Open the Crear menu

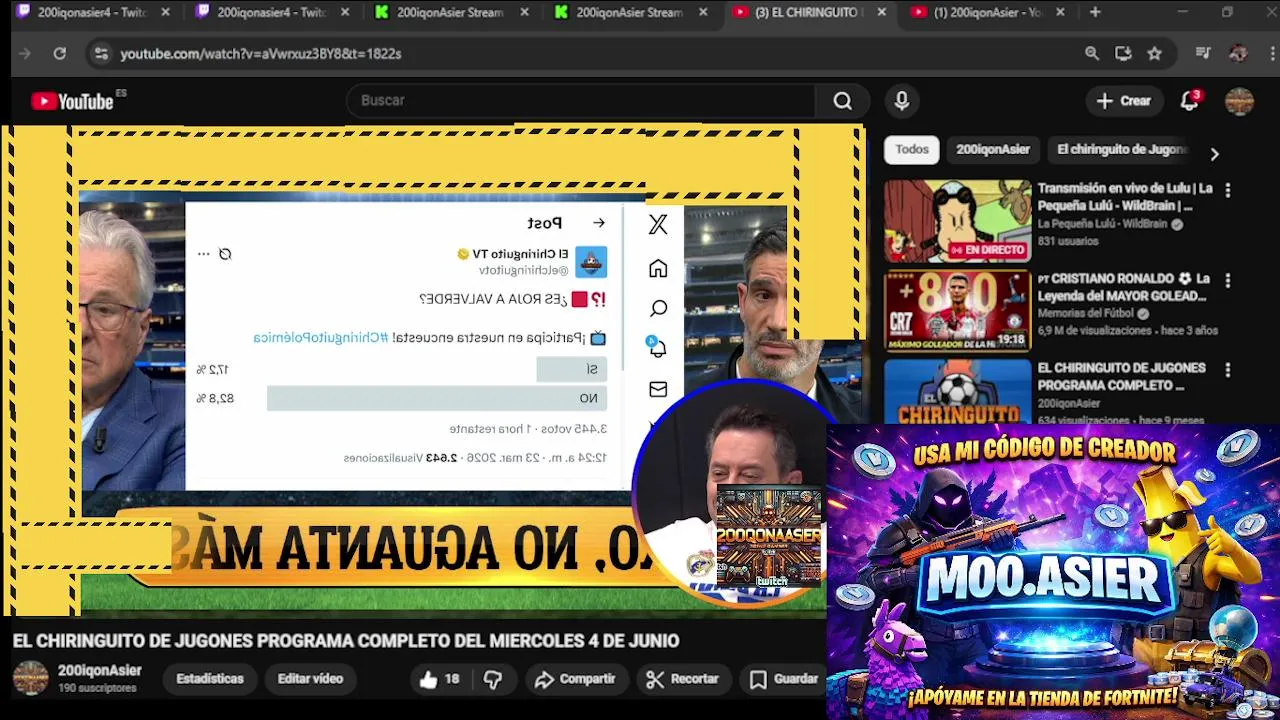[1124, 100]
